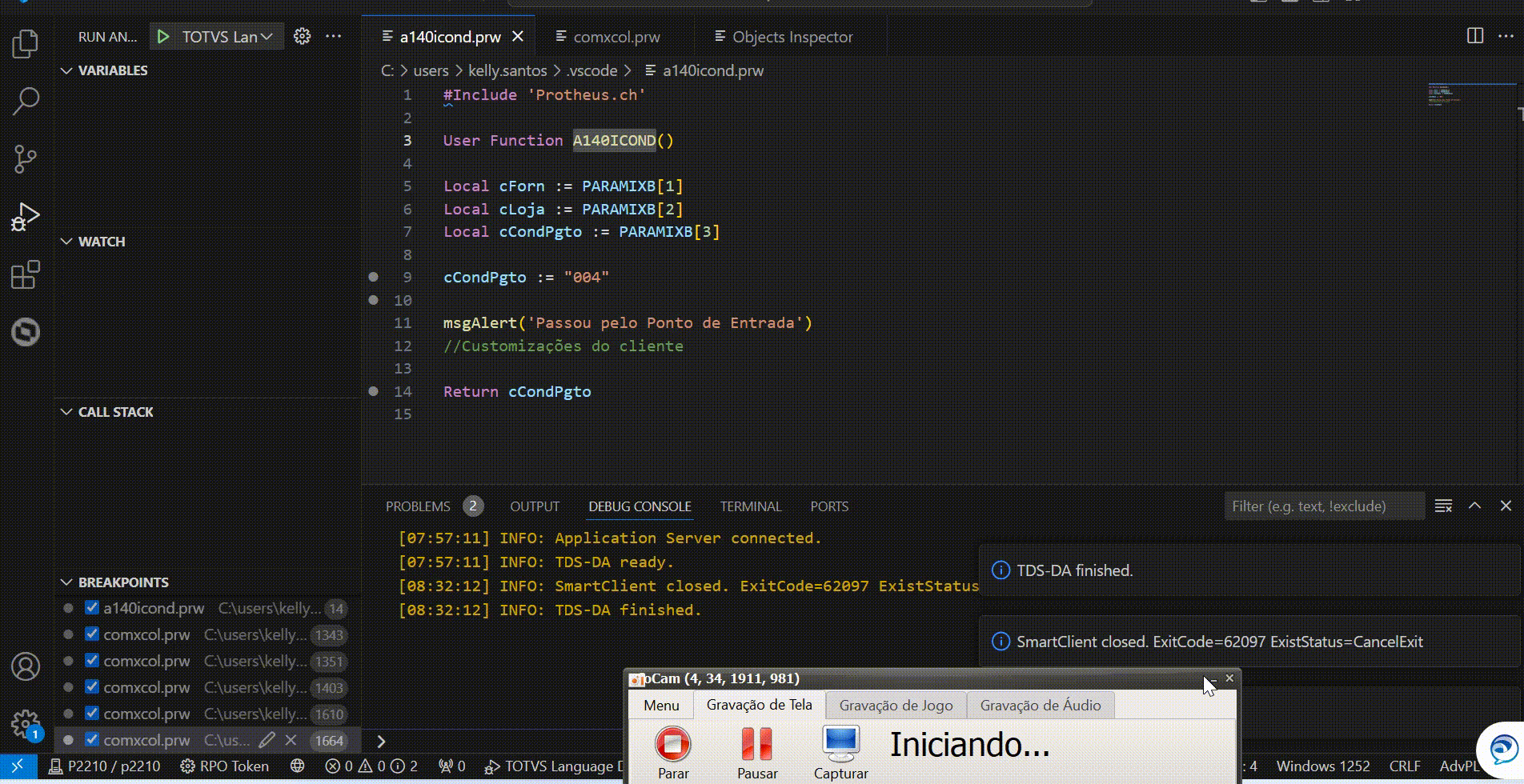This screenshot has height=784, width=1524.
Task: Click the debug console input chevron prompt
Action: [381, 742]
